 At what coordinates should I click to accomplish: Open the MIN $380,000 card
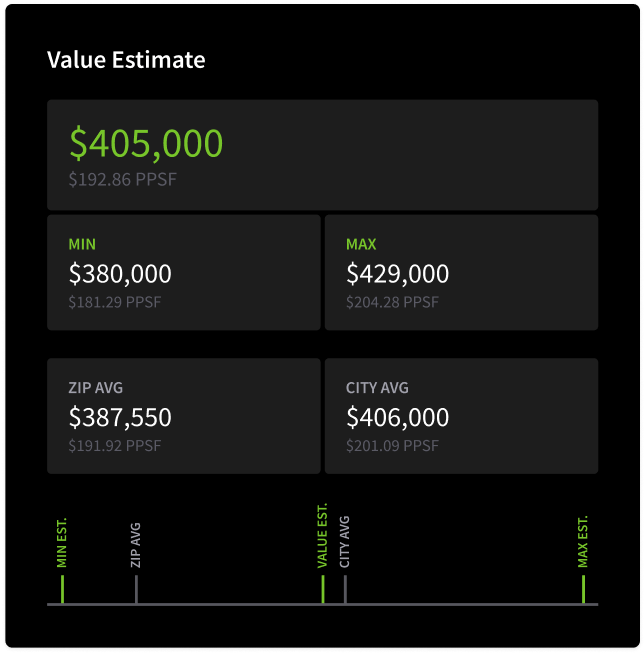click(x=184, y=273)
